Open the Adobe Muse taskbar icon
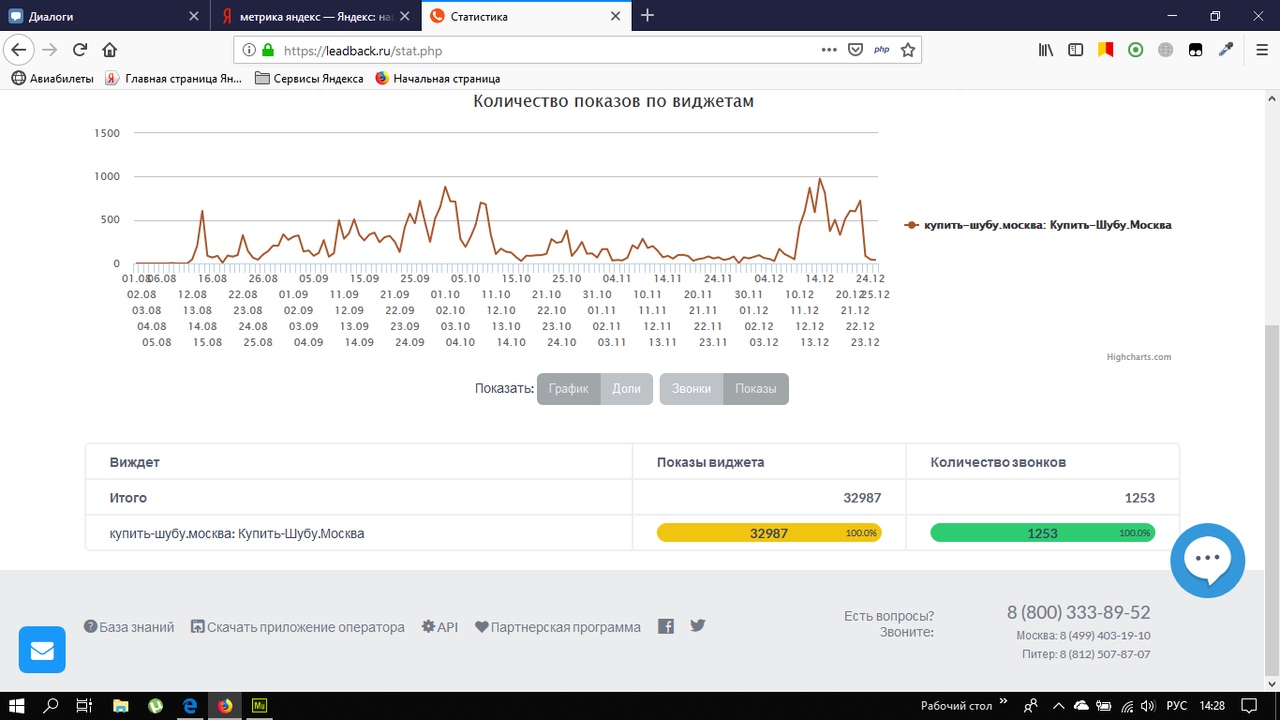 click(x=260, y=705)
